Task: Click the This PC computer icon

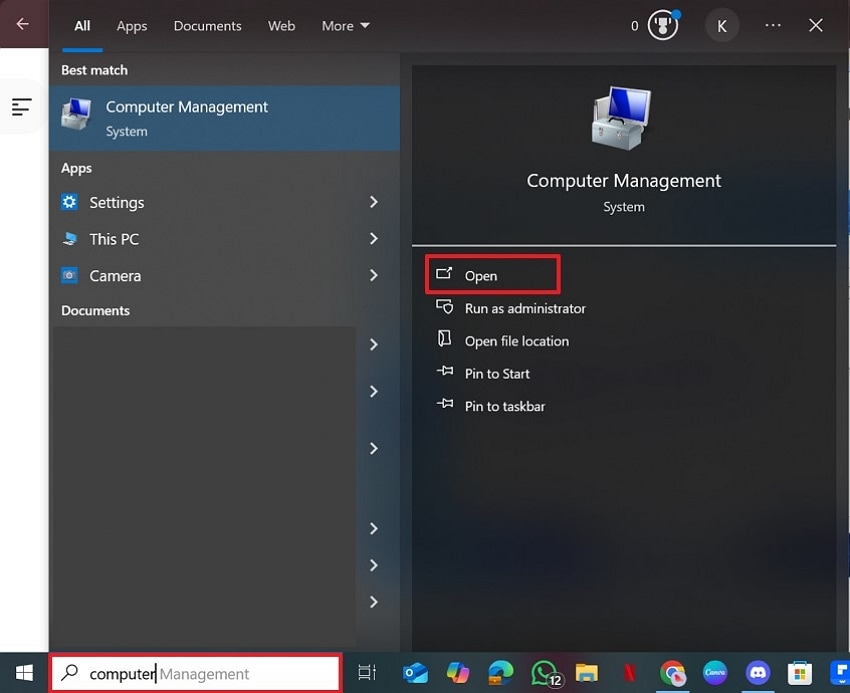Action: click(x=69, y=239)
